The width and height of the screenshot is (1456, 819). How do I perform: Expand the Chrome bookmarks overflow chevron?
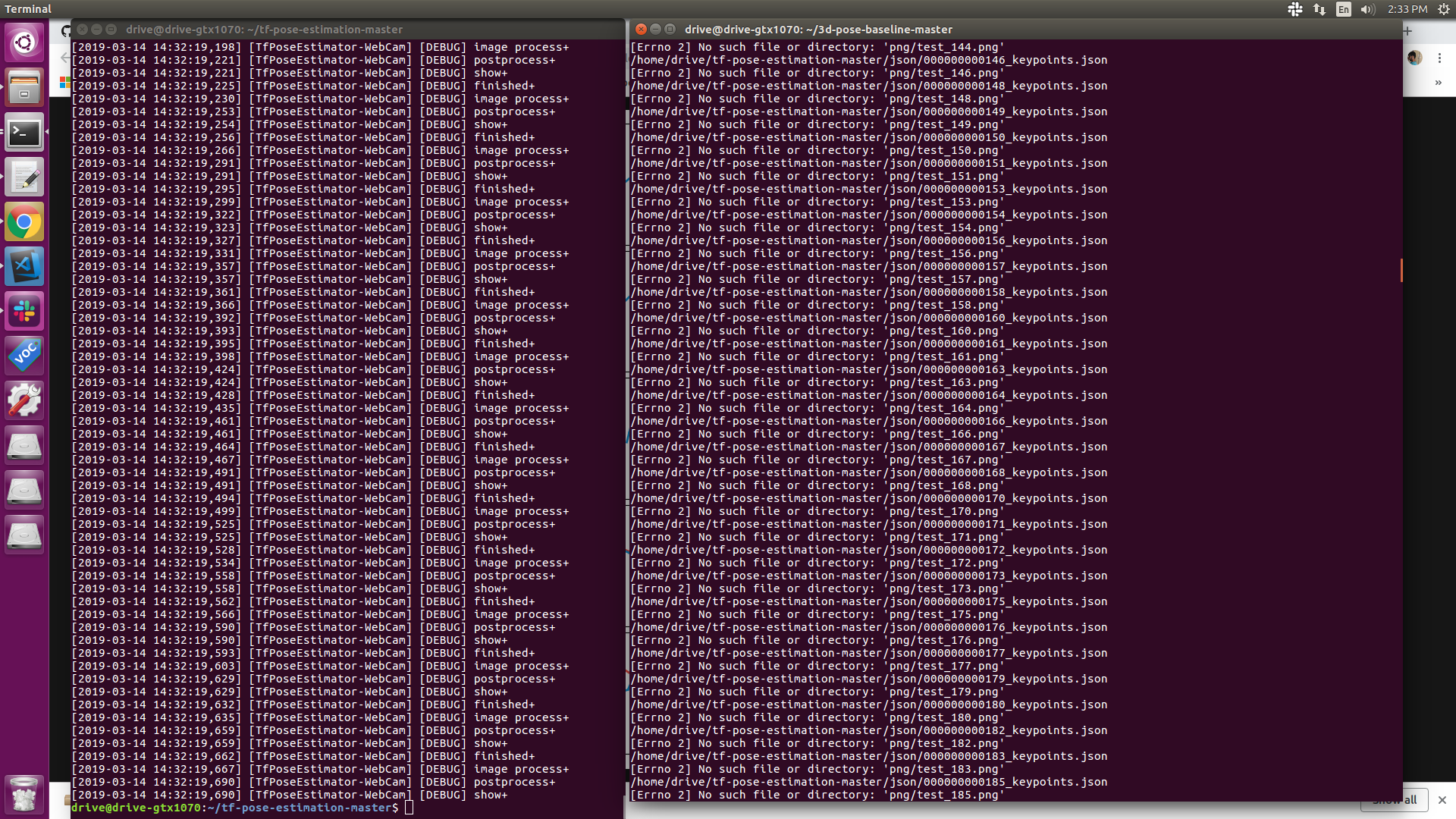coord(1438,83)
